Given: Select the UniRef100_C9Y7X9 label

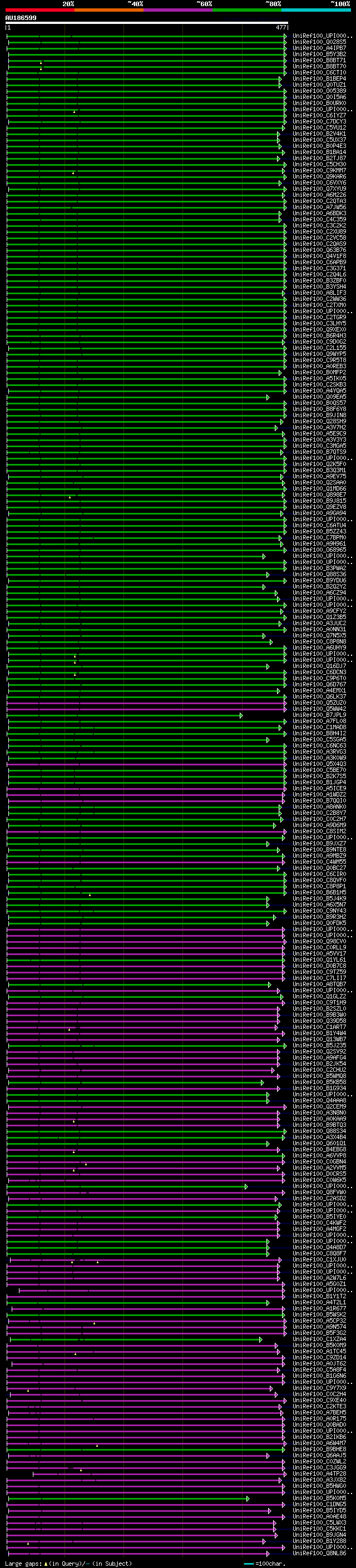Looking at the screenshot, I should click(319, 1387).
